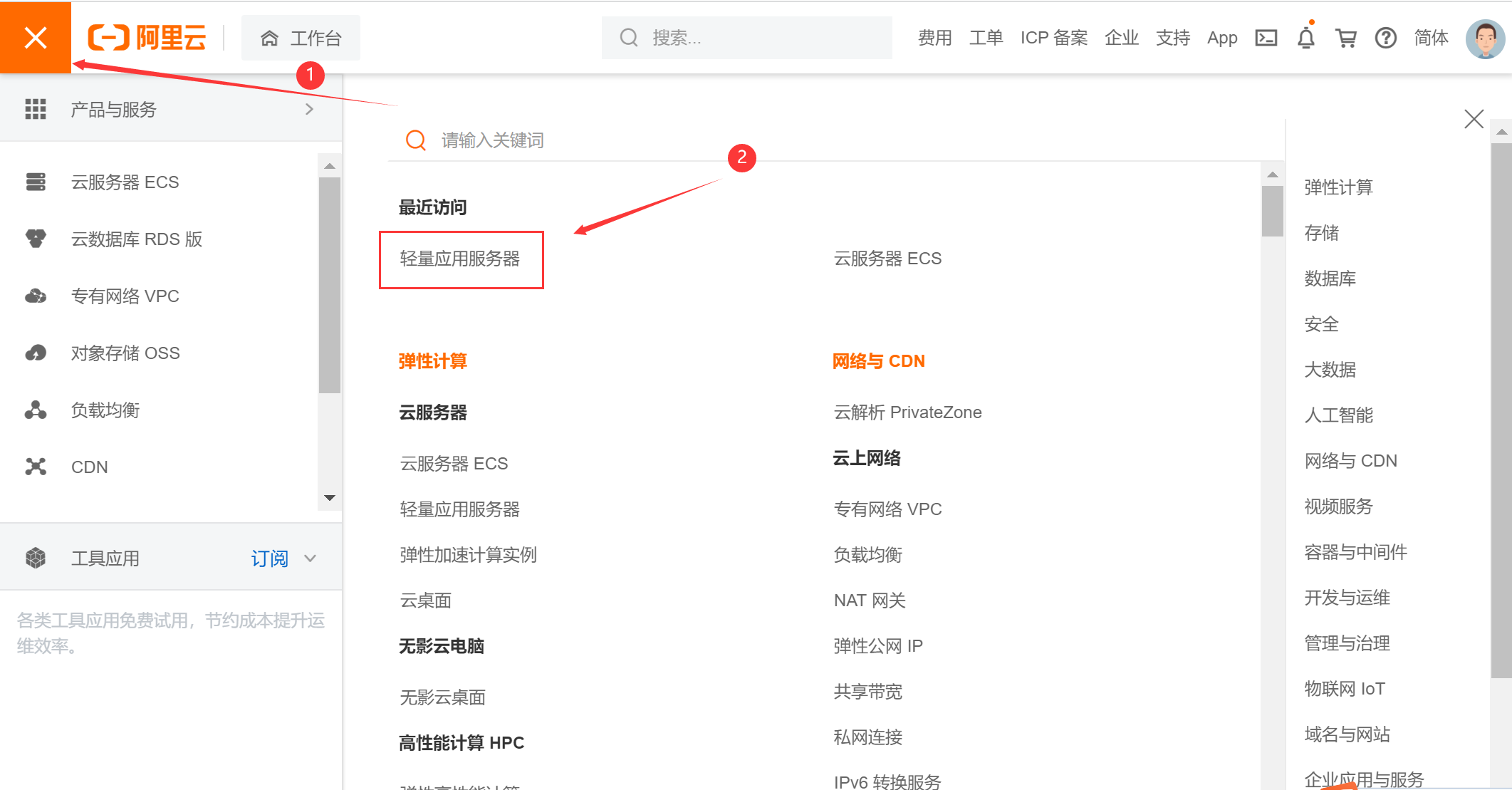Image resolution: width=1512 pixels, height=790 pixels.
Task: Open 负载均衡 in the left sidebar
Action: (x=105, y=410)
